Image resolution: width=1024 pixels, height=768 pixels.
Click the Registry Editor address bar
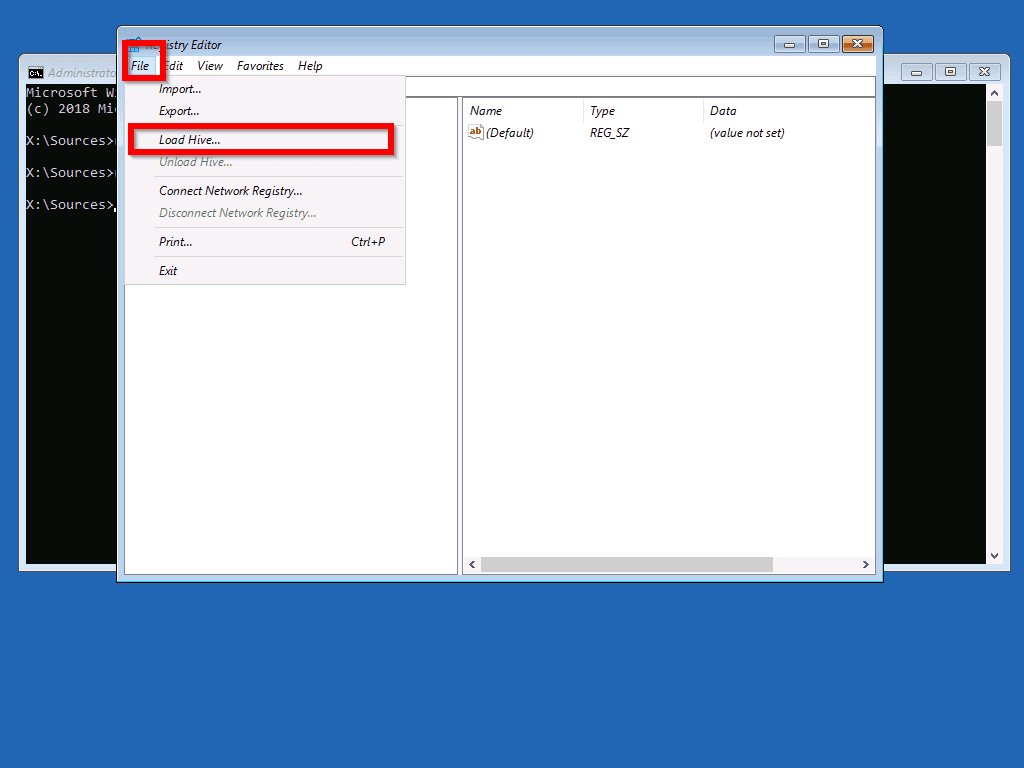pos(640,86)
